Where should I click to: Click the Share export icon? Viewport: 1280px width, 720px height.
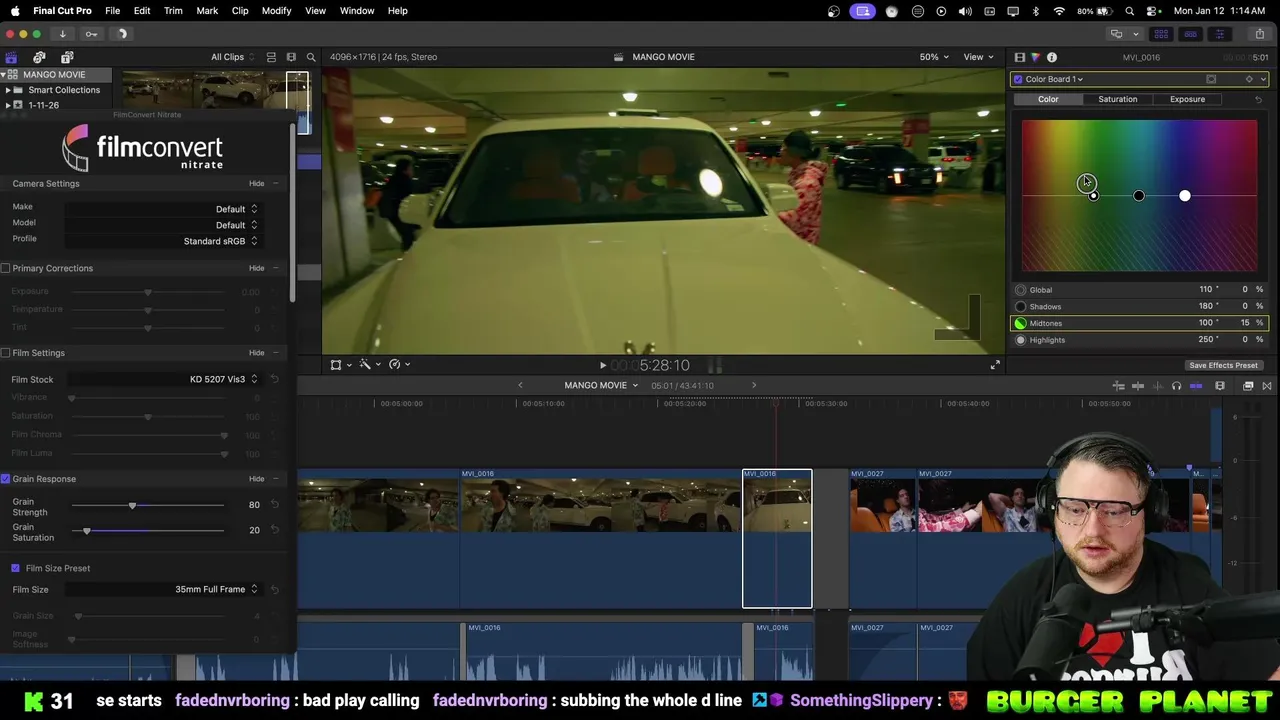click(x=1259, y=34)
